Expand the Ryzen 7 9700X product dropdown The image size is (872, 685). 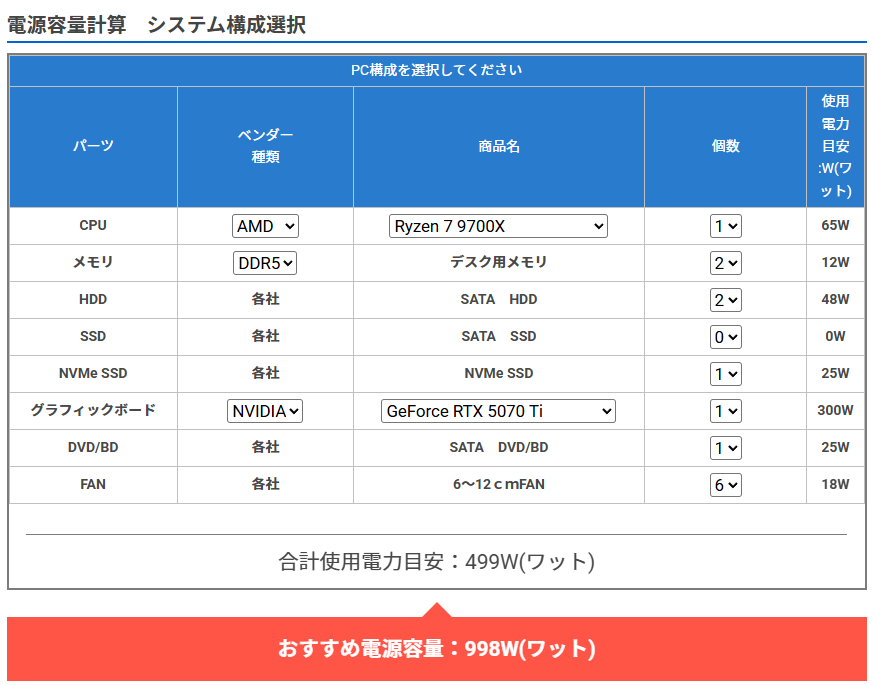coord(498,226)
